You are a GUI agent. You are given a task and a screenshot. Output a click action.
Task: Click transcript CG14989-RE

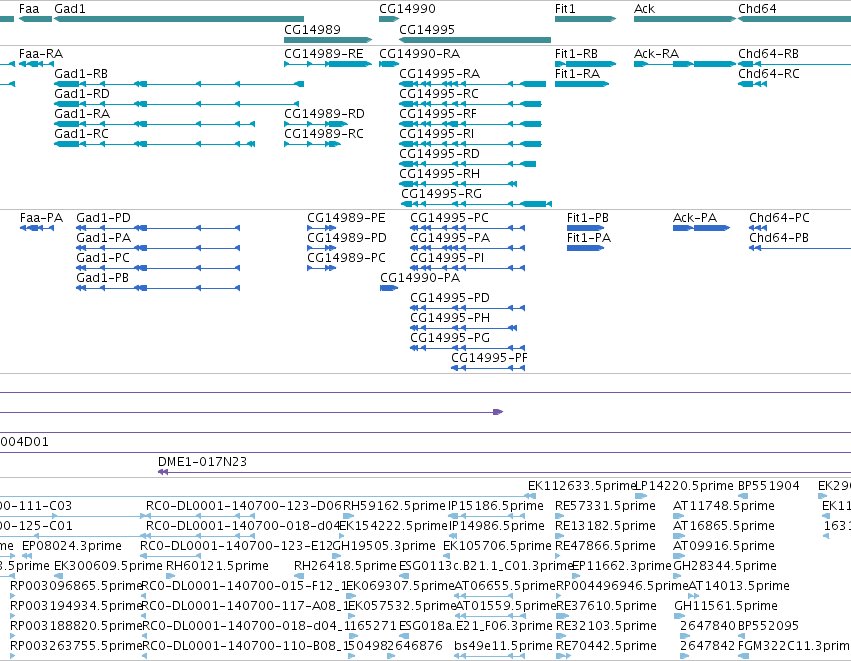[328, 64]
